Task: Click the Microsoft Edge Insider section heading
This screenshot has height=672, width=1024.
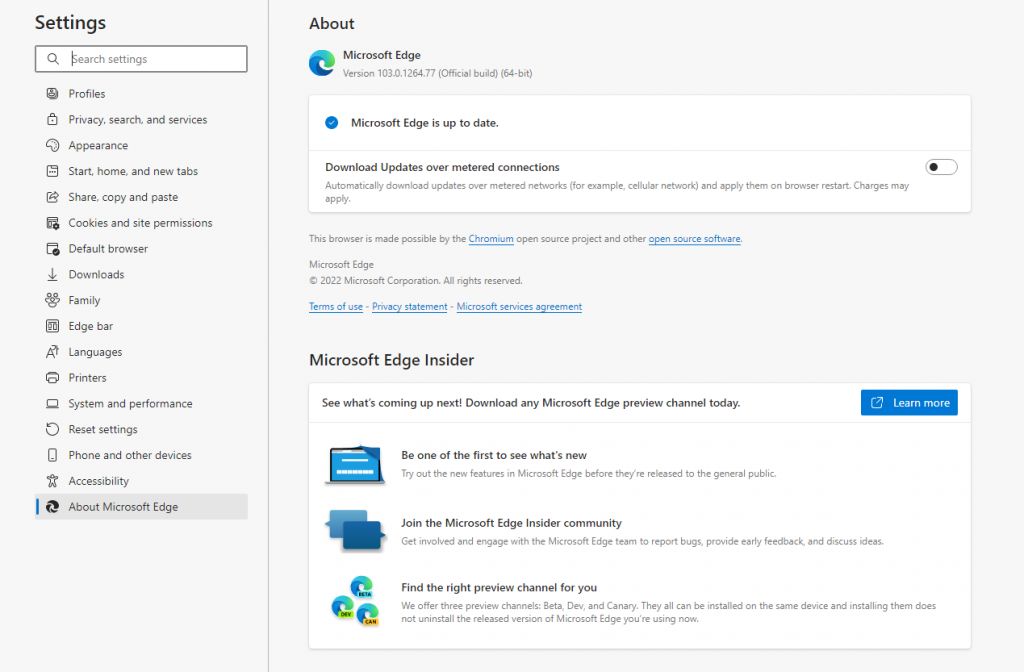Action: click(392, 360)
